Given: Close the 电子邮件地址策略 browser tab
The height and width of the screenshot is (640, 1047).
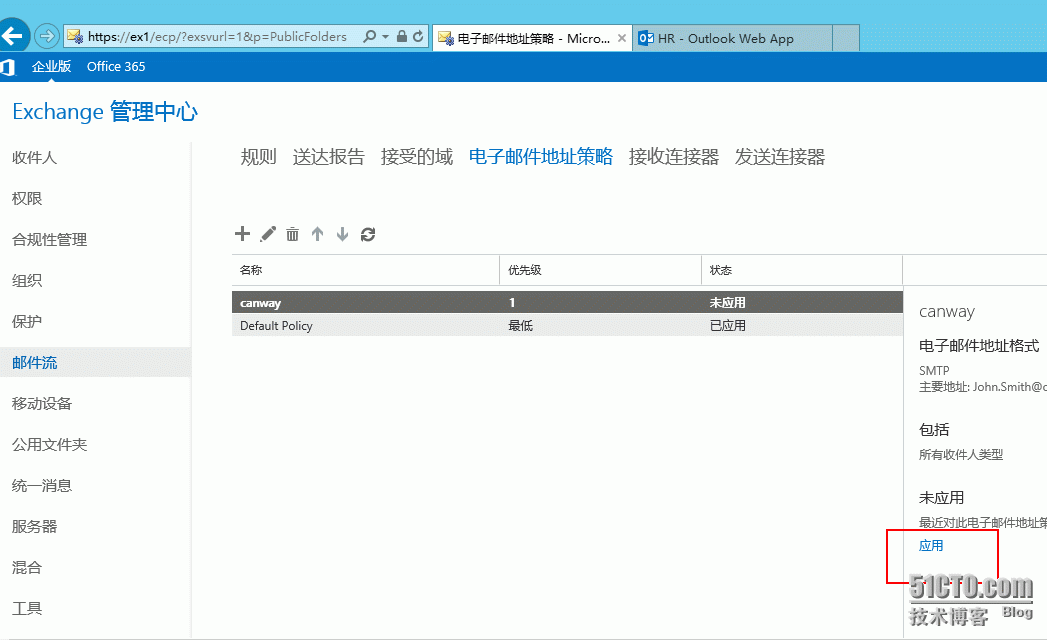Looking at the screenshot, I should coord(622,38).
